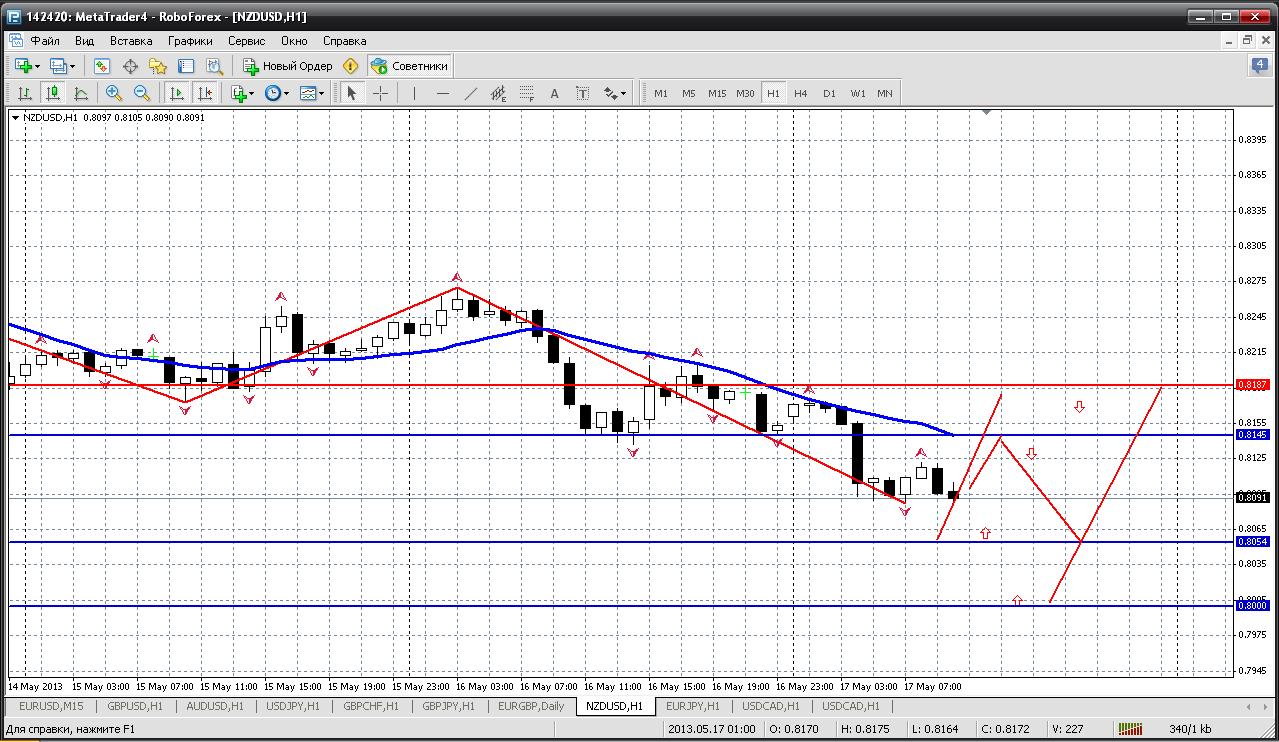
Task: Open the Market Watch window icon
Action: click(102, 66)
